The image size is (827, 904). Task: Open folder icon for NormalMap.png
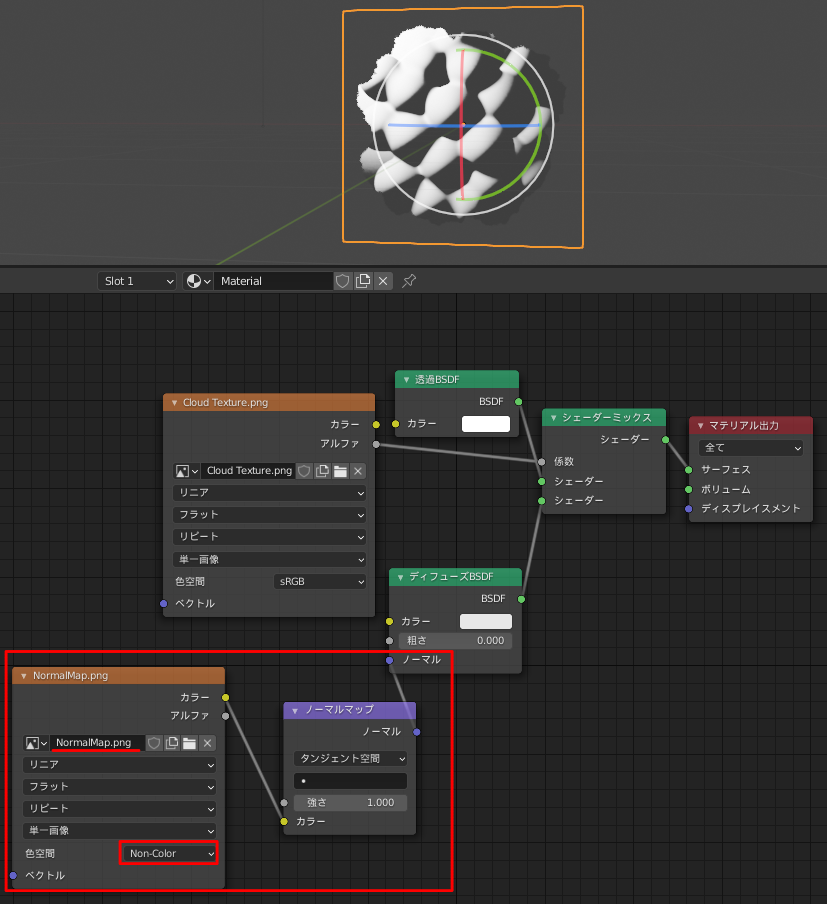189,743
